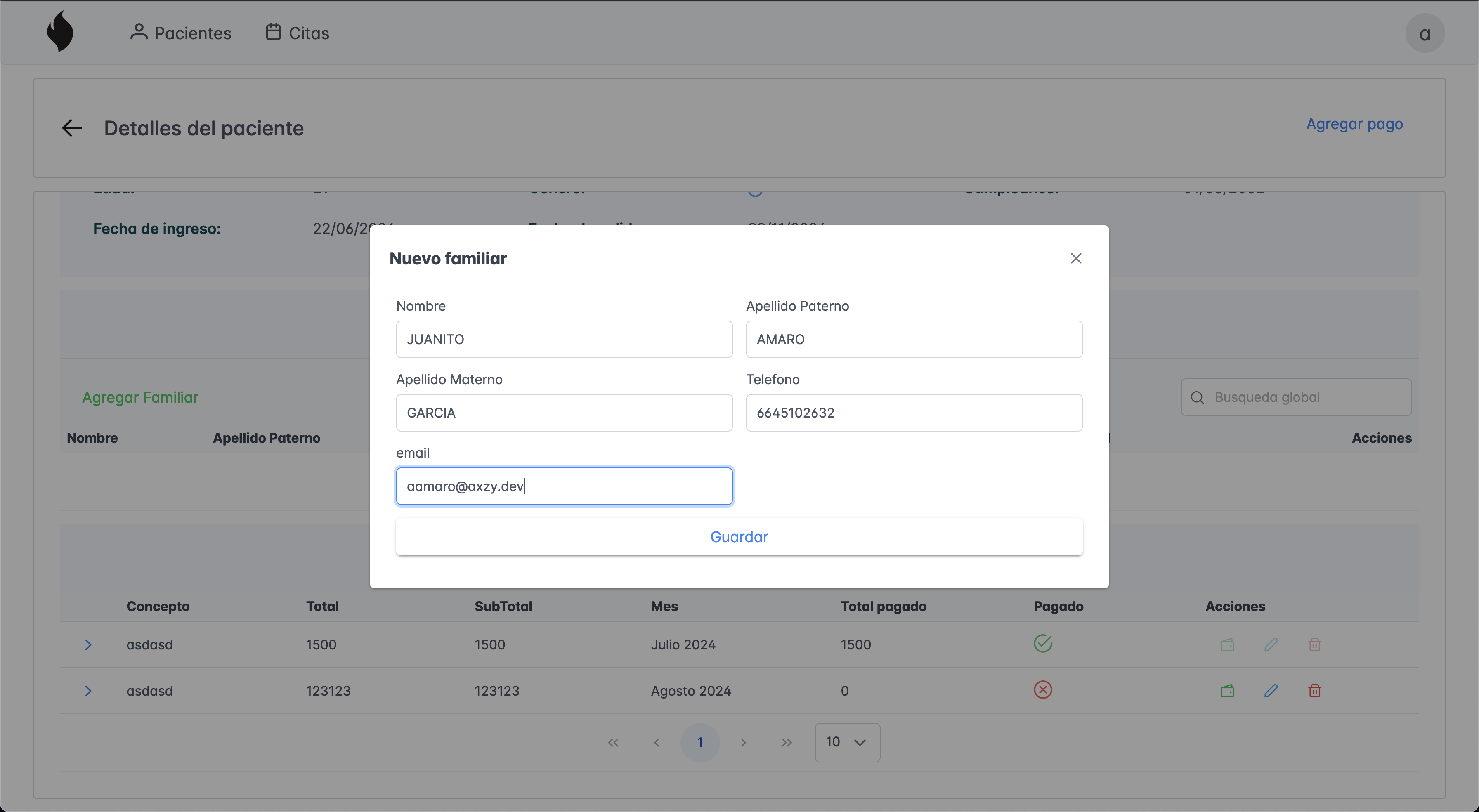Click trash delete icon for Agosto 2024 row
Image resolution: width=1479 pixels, height=812 pixels.
(x=1314, y=691)
